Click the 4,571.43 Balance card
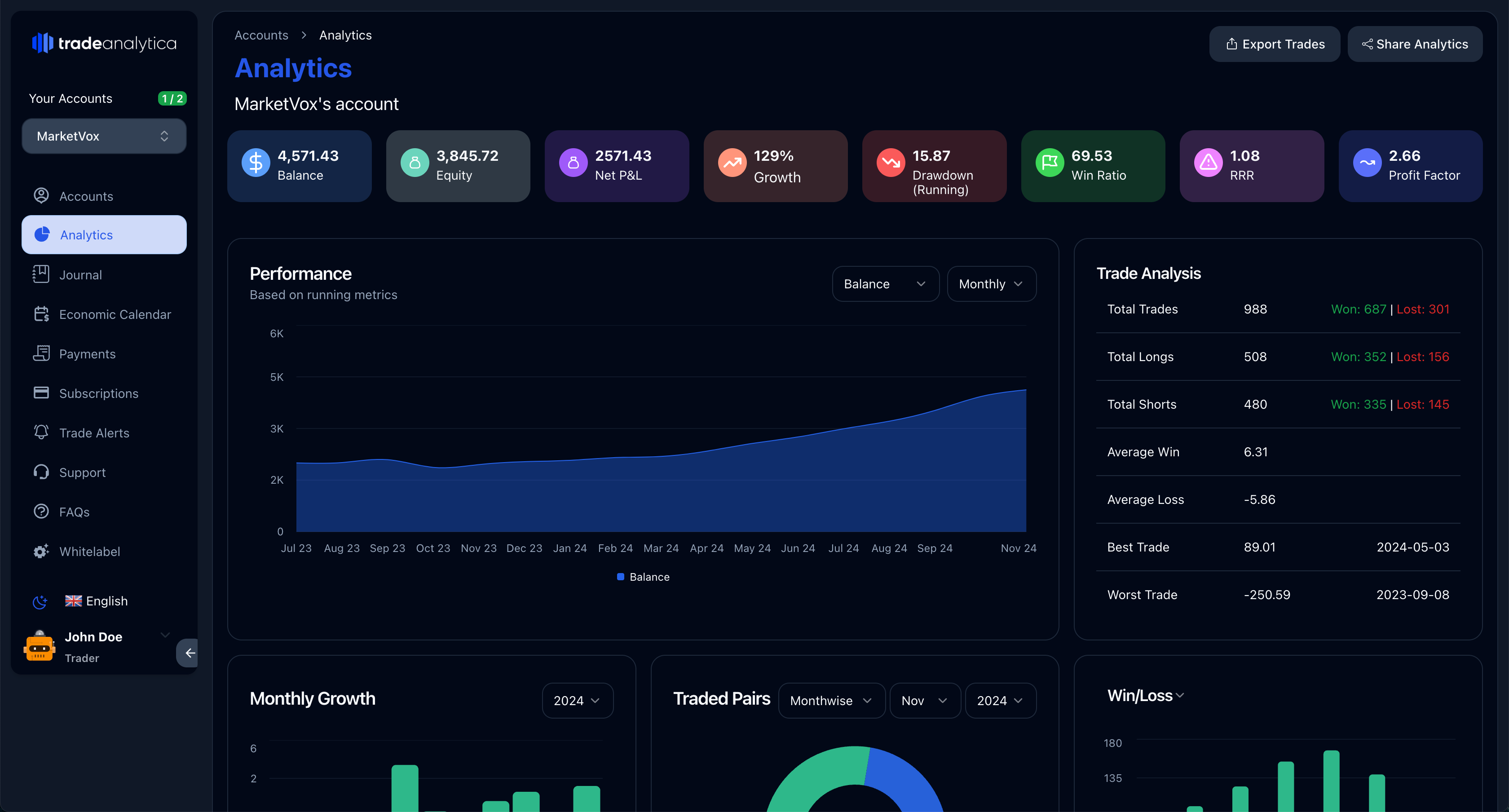 coord(300,166)
